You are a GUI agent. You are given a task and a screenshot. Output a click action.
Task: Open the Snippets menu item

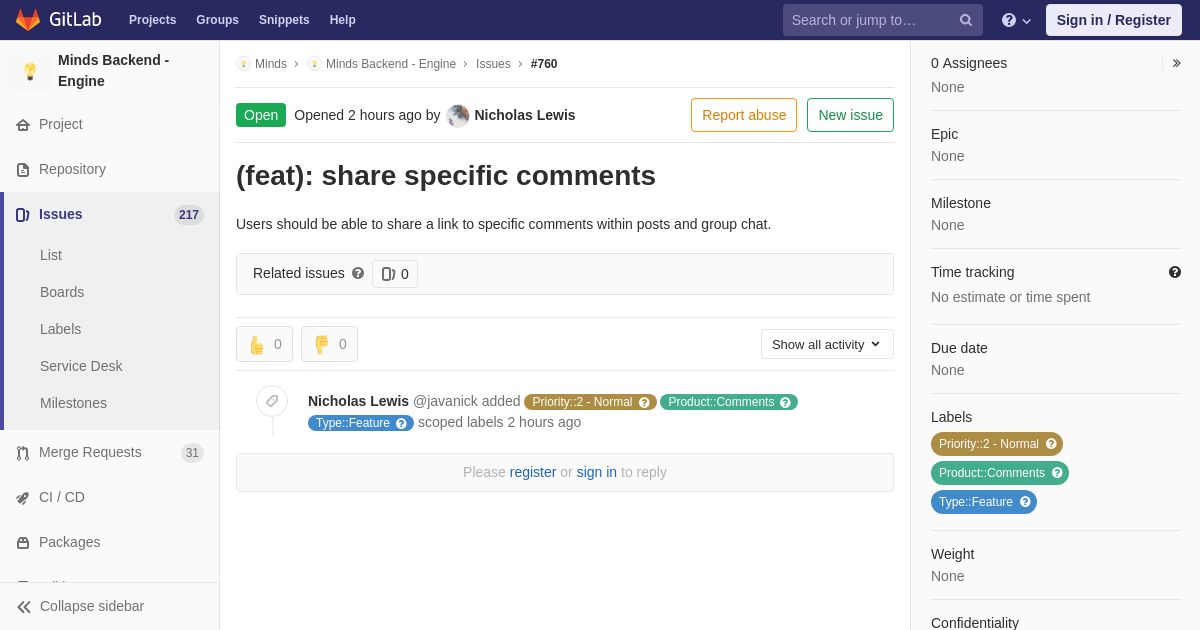284,20
